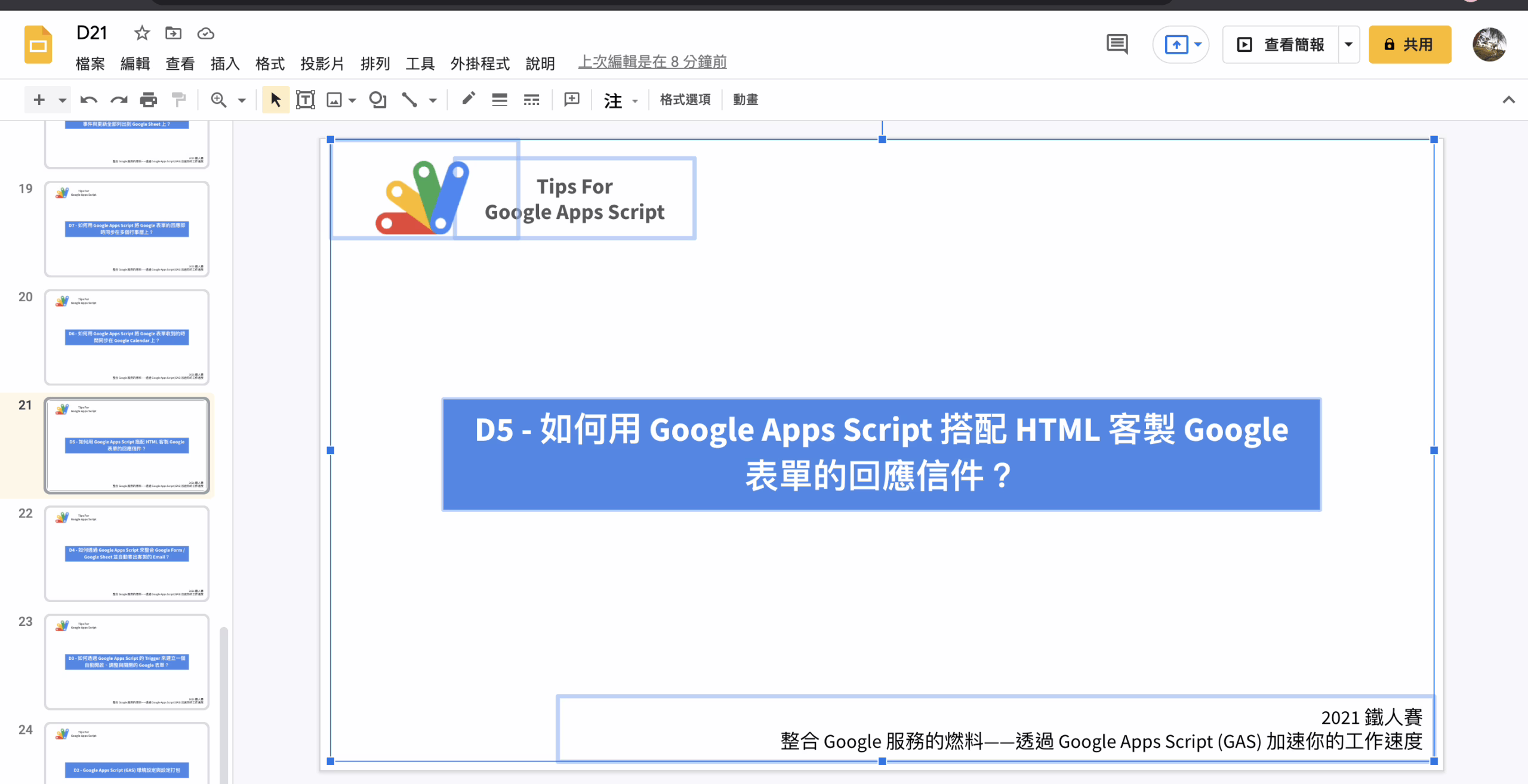Open 動畫 animation panel
The height and width of the screenshot is (784, 1528).
[745, 100]
